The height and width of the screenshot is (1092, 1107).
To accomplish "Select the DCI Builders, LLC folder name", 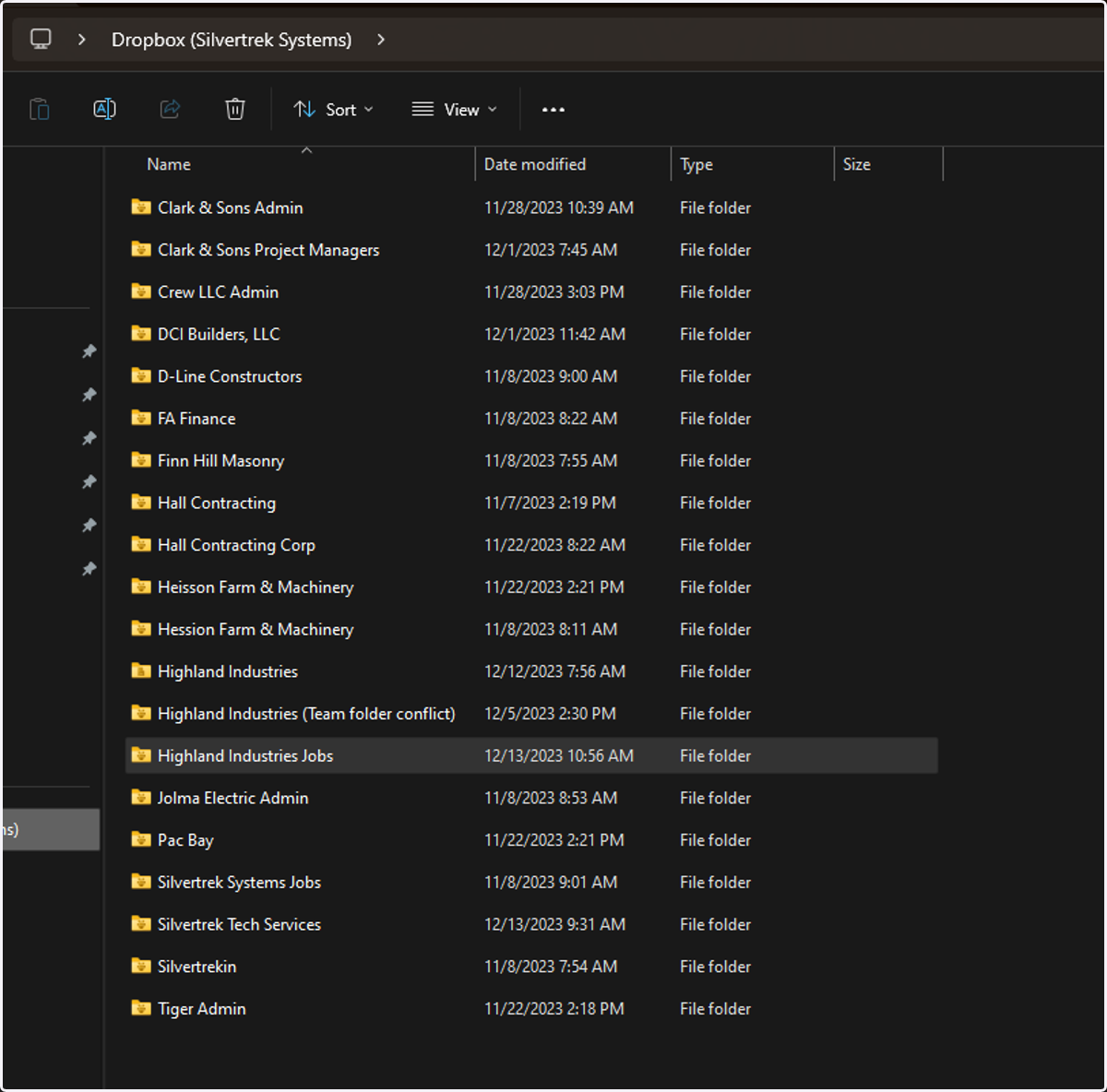I will (x=219, y=334).
